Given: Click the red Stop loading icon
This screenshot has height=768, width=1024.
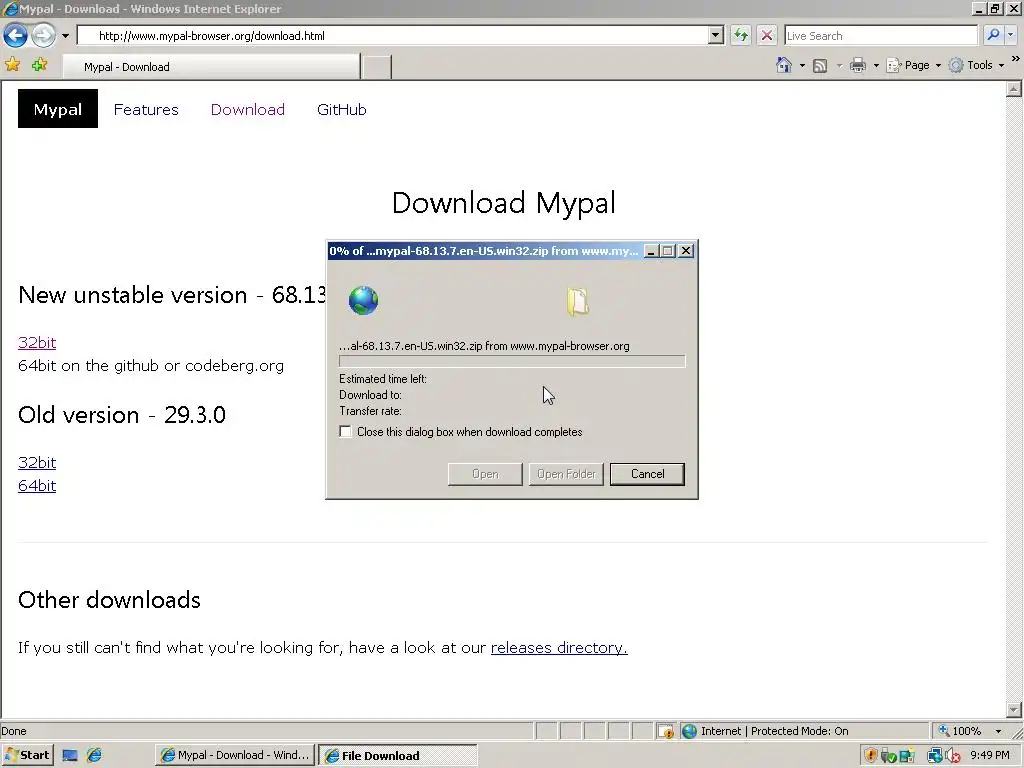Looking at the screenshot, I should (767, 35).
